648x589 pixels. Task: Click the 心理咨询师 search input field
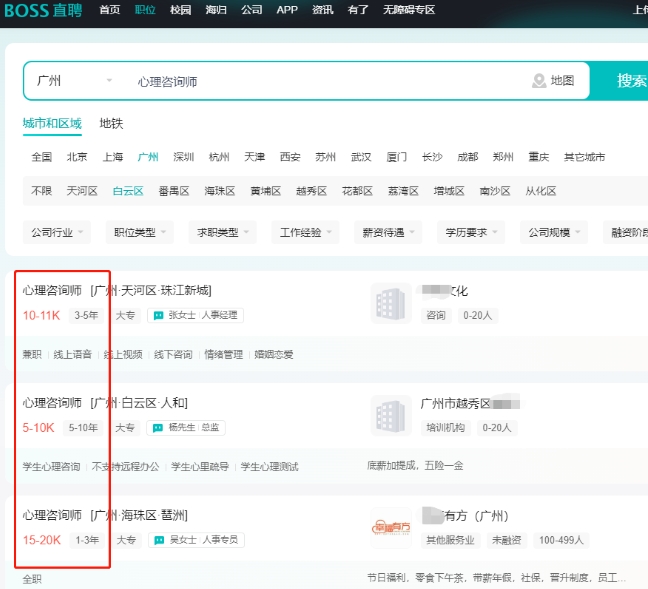click(x=320, y=81)
